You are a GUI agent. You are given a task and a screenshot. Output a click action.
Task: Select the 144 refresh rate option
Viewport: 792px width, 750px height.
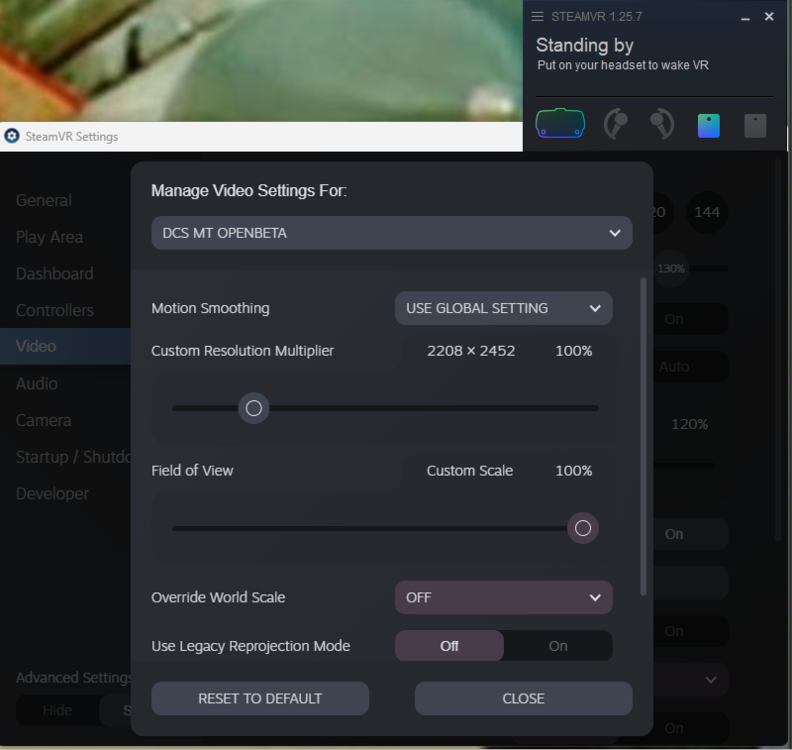707,212
